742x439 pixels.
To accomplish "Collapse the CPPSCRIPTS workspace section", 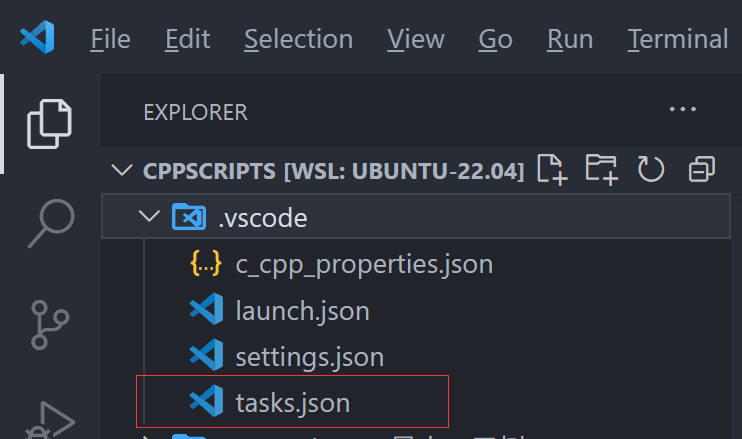I will (122, 170).
